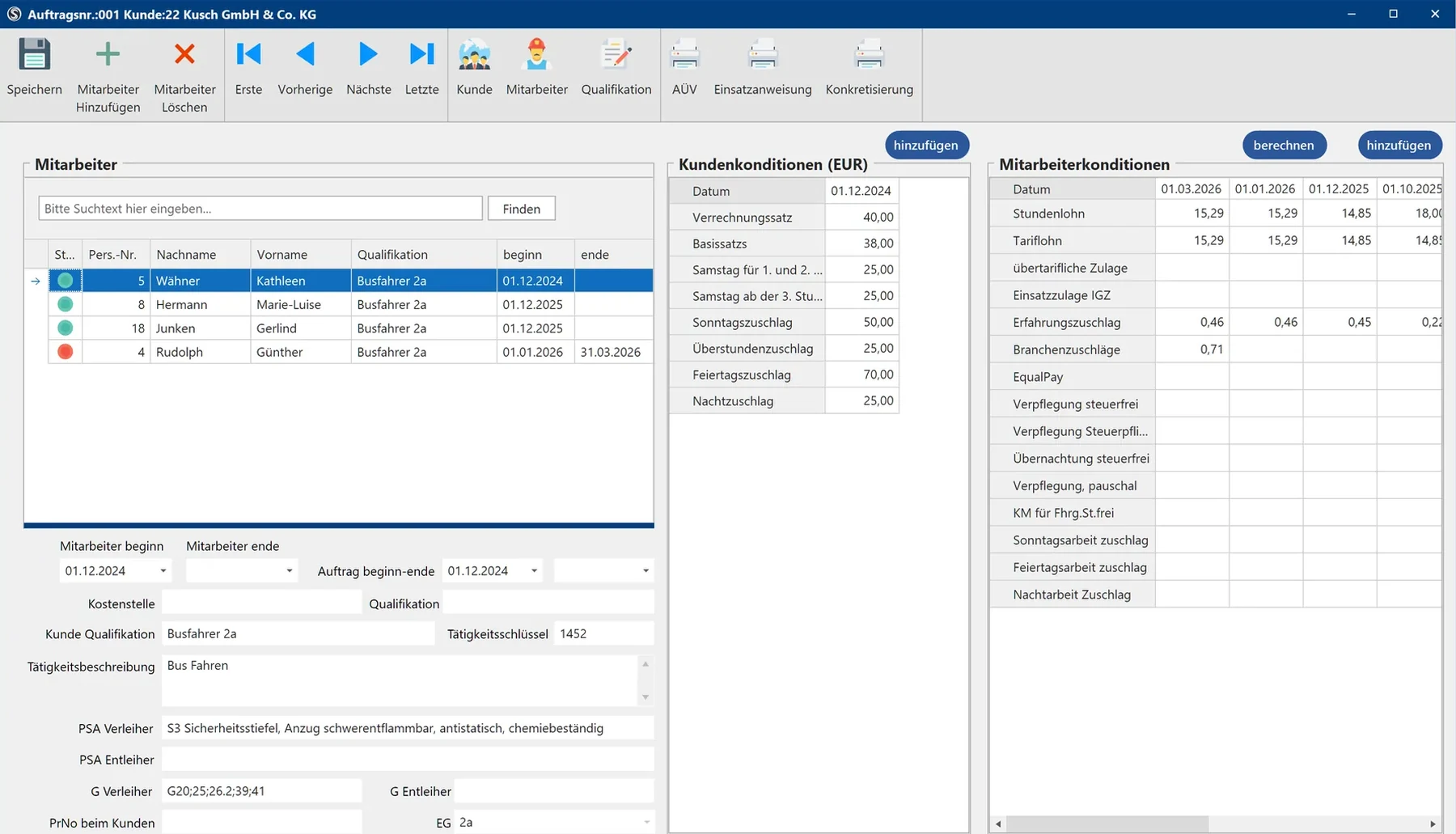Sort by Nachname column header

[200, 254]
